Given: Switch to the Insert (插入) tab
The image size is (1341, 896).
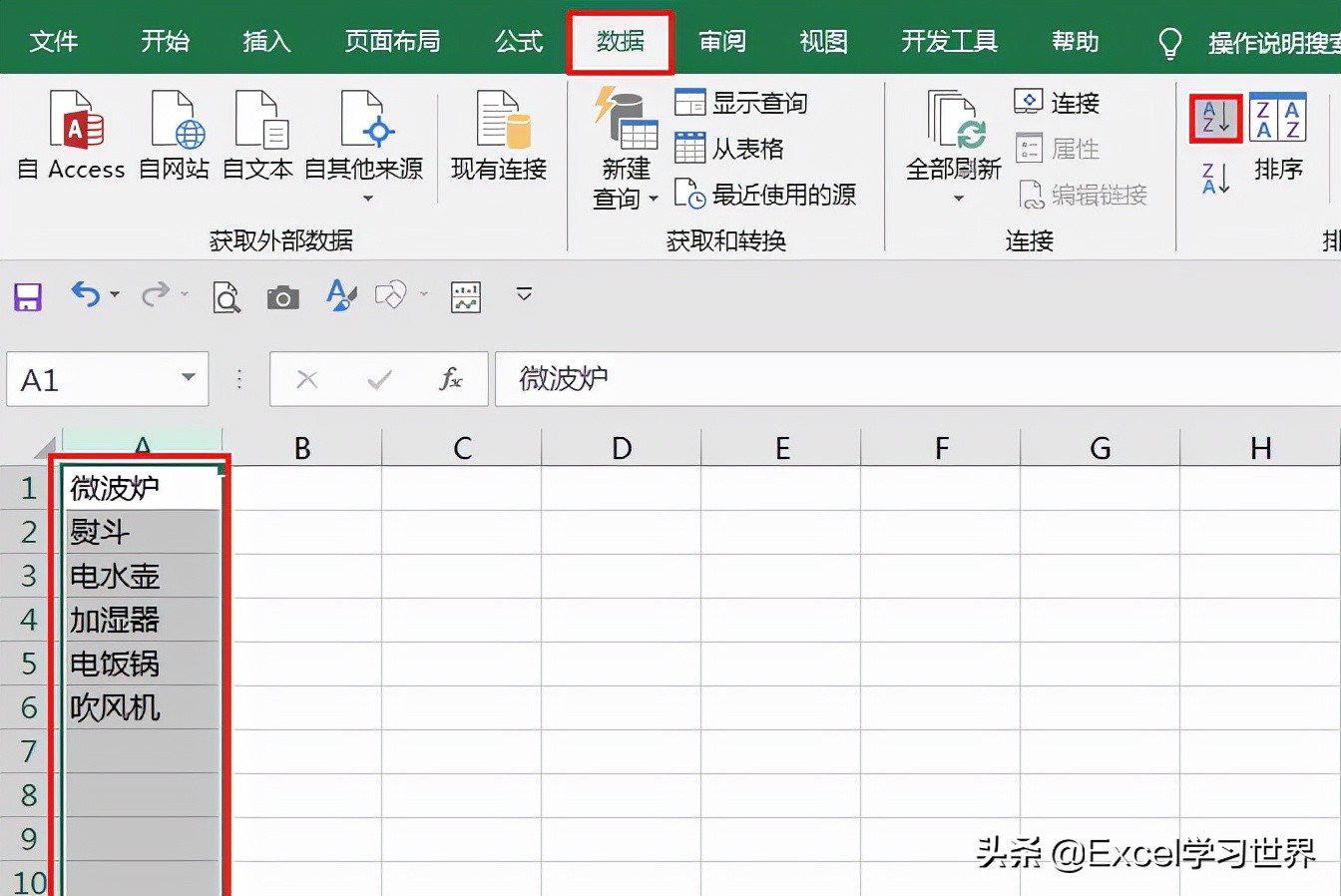Looking at the screenshot, I should (266, 41).
